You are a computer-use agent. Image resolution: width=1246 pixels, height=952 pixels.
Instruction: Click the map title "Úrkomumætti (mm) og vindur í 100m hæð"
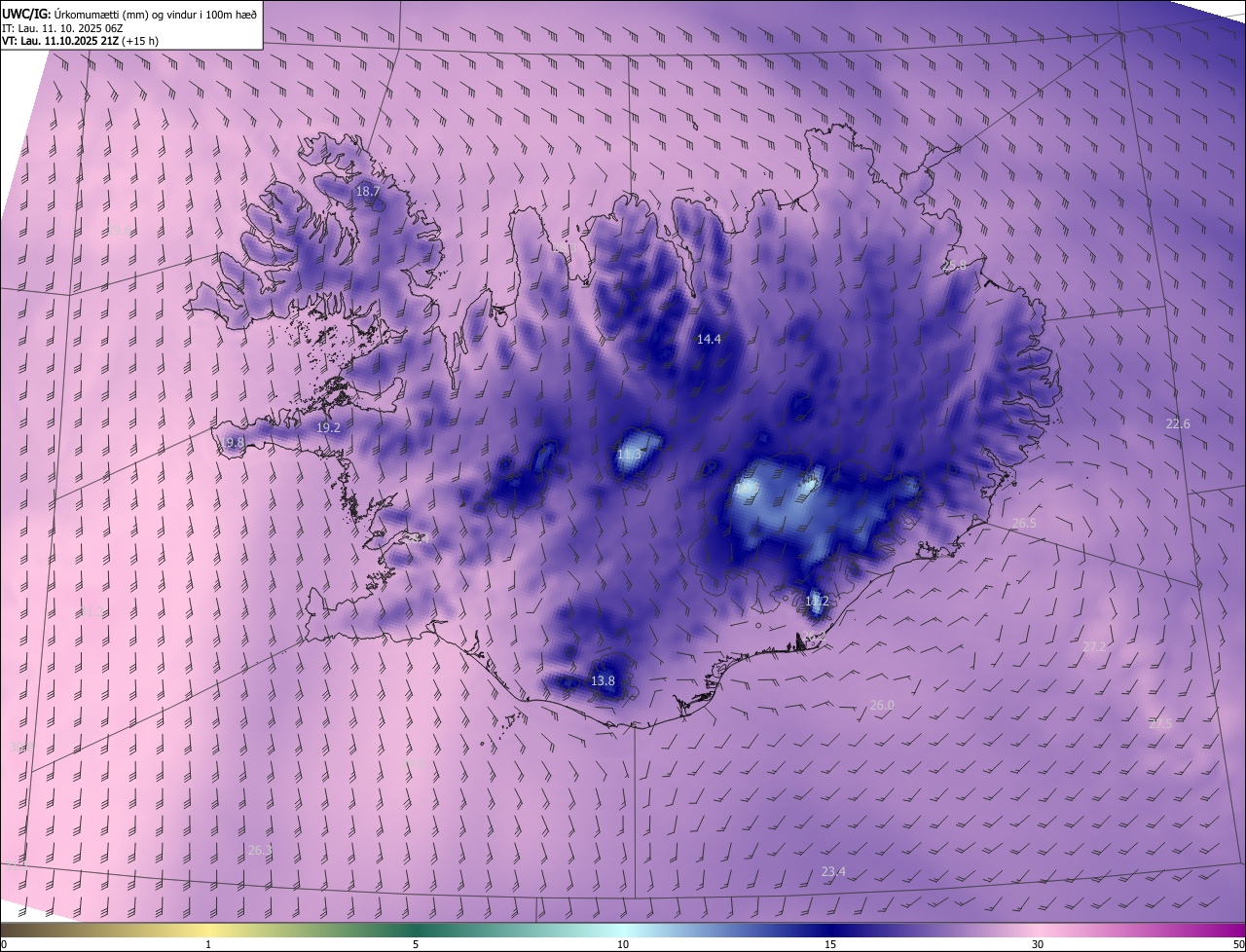156,13
